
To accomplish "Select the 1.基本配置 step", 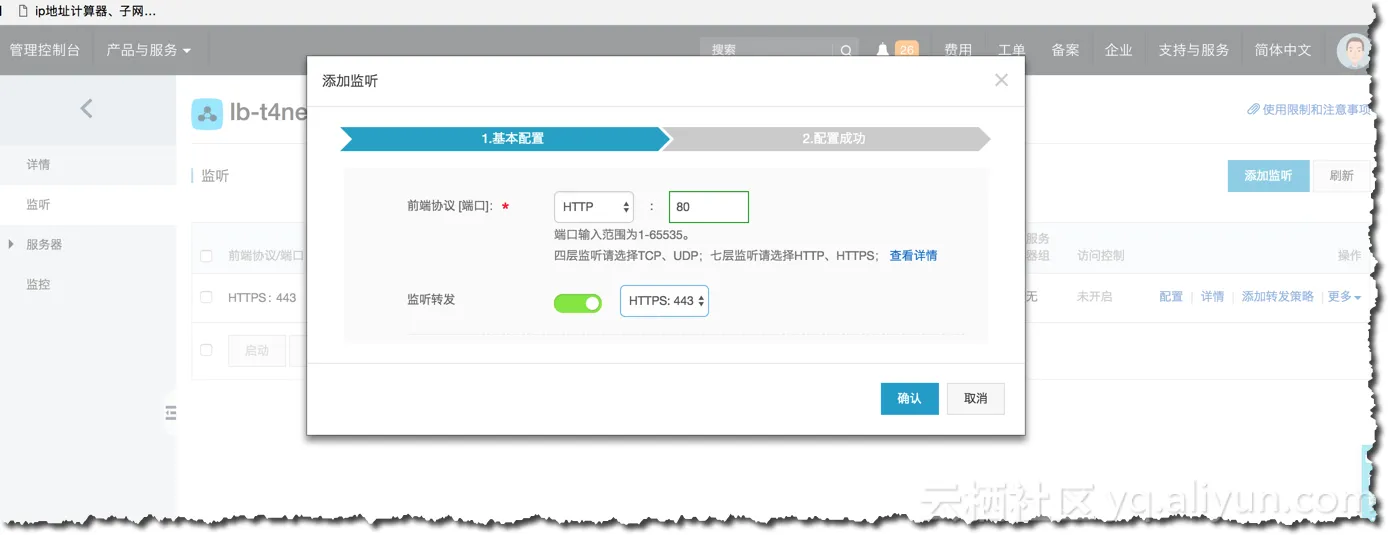I will (x=505, y=139).
